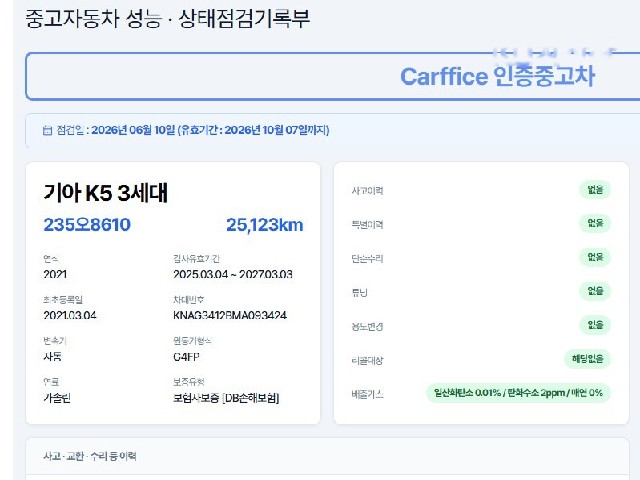The height and width of the screenshot is (480, 640).
Task: Click the inspection period 2025.03.04 ~ 2027.03.03
Action: click(x=233, y=274)
